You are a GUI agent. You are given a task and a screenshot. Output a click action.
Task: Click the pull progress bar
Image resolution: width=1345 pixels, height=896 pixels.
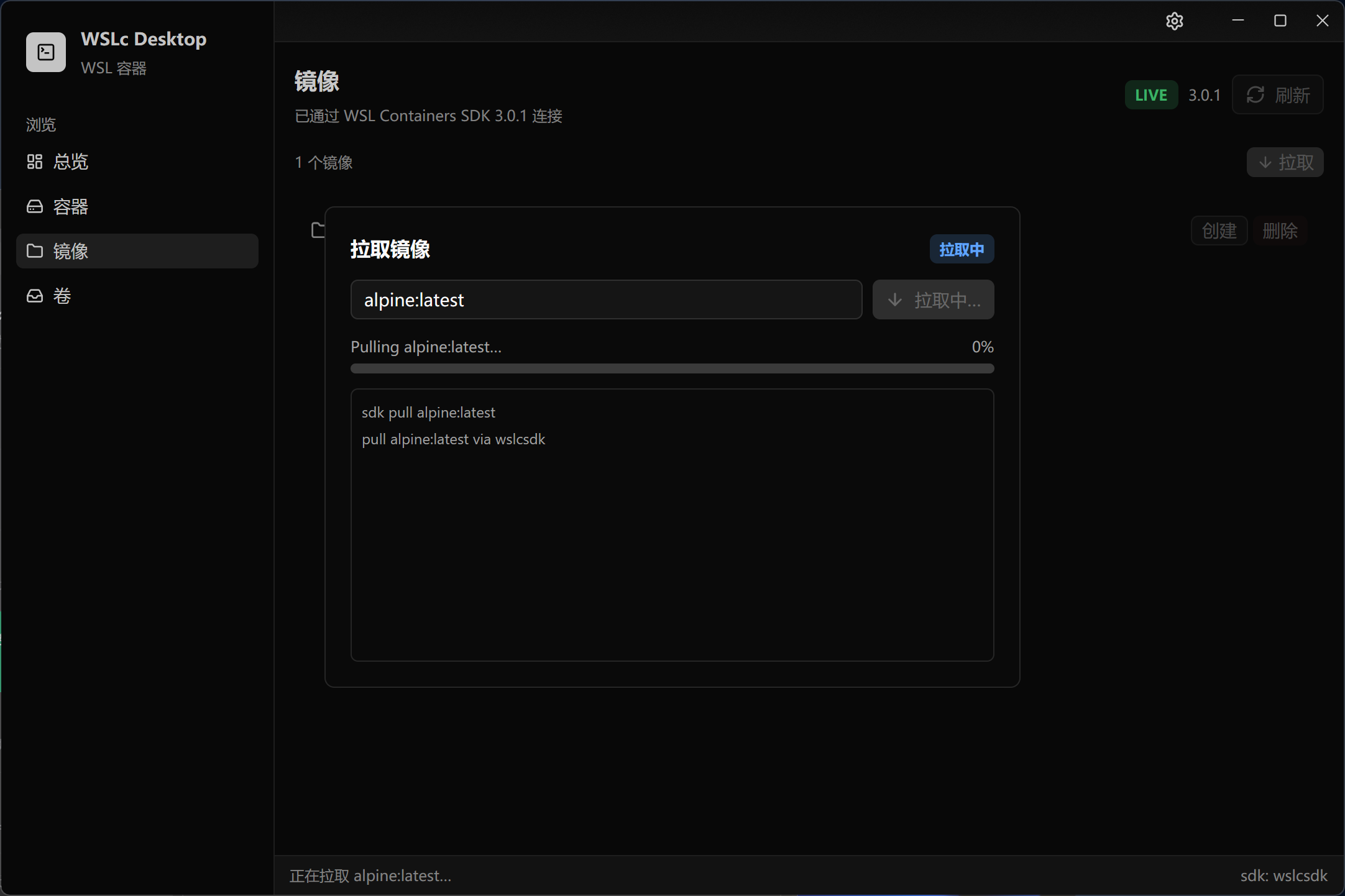(x=672, y=368)
